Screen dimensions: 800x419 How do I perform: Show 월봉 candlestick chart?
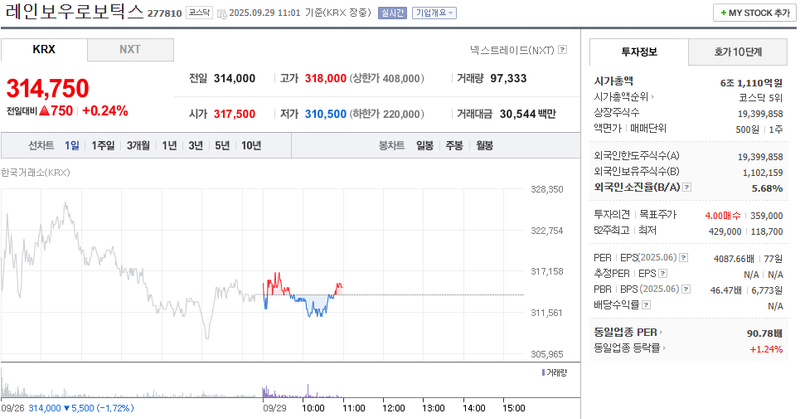point(484,146)
